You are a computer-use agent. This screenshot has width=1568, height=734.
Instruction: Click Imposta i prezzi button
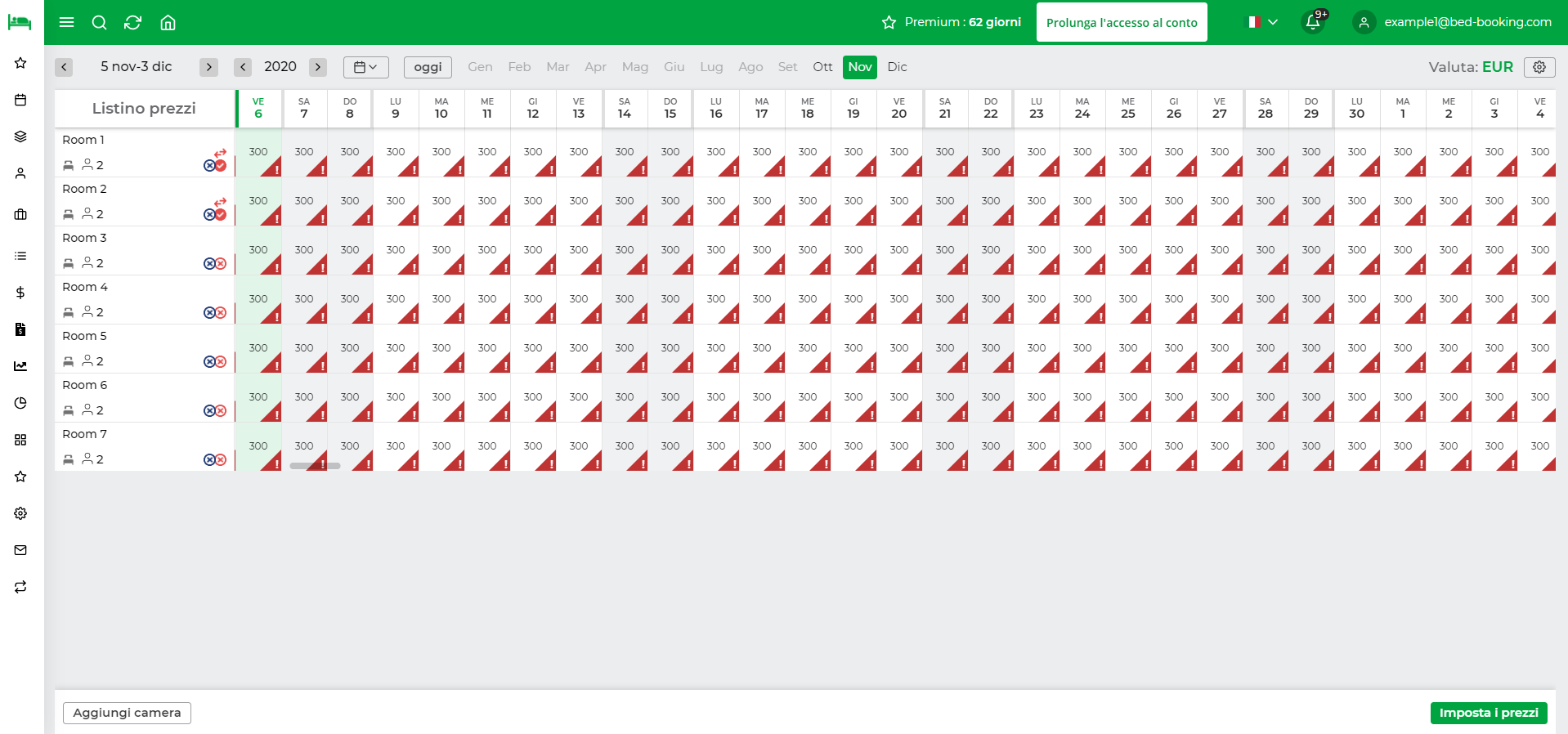coord(1489,713)
